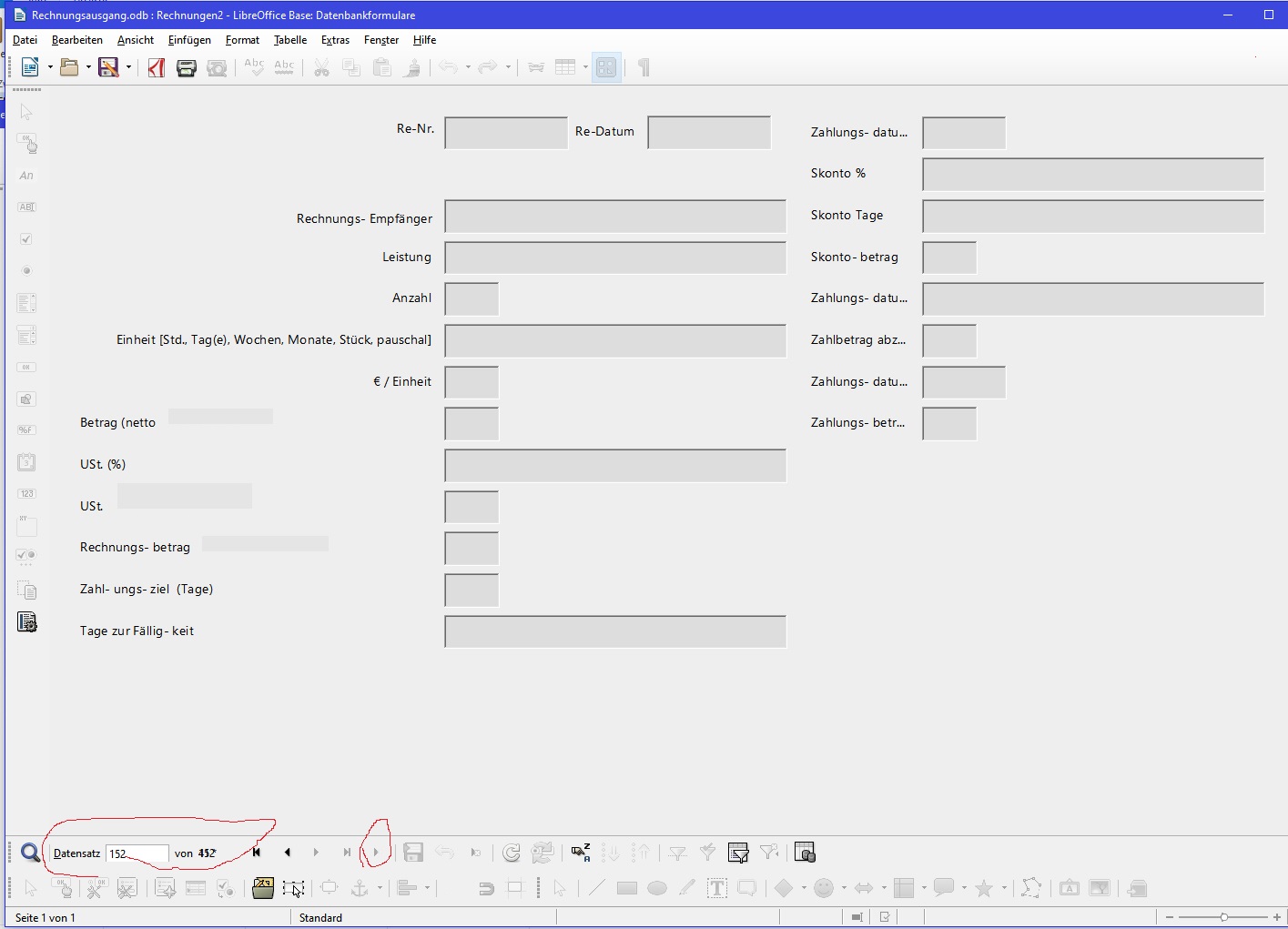This screenshot has height=929, width=1288.
Task: Click the zoom in plus button
Action: (x=1277, y=917)
